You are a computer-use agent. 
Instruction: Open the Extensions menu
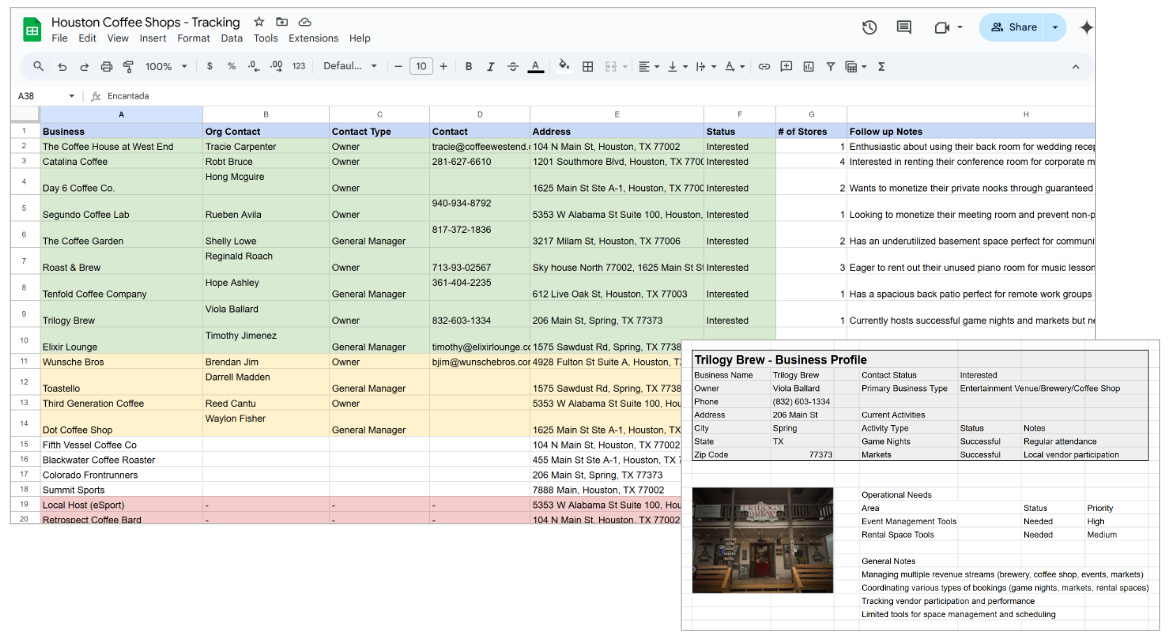pos(313,38)
